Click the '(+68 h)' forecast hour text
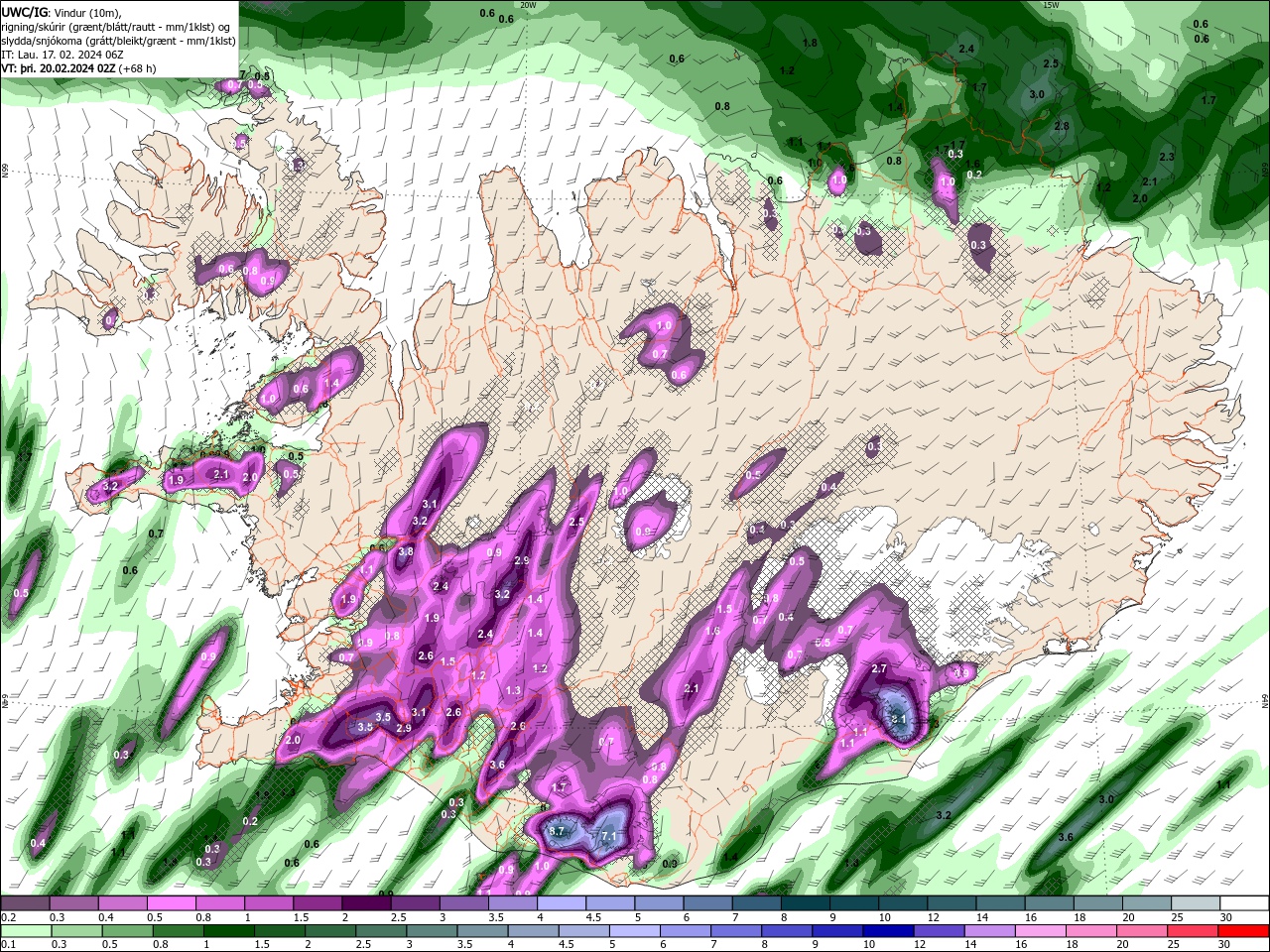The height and width of the screenshot is (952, 1270). (x=137, y=68)
